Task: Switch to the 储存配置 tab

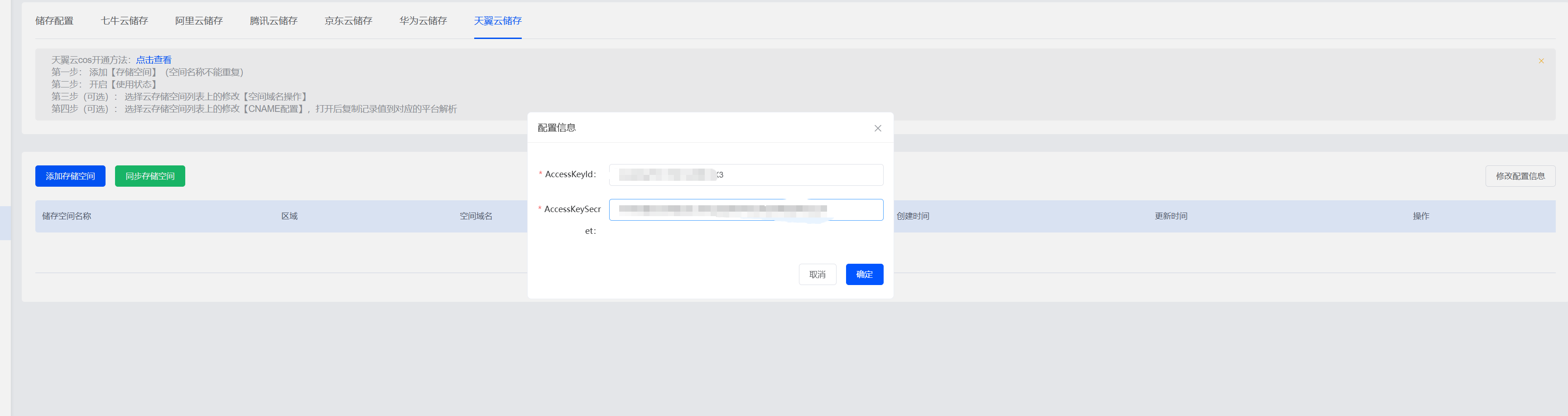Action: (54, 21)
